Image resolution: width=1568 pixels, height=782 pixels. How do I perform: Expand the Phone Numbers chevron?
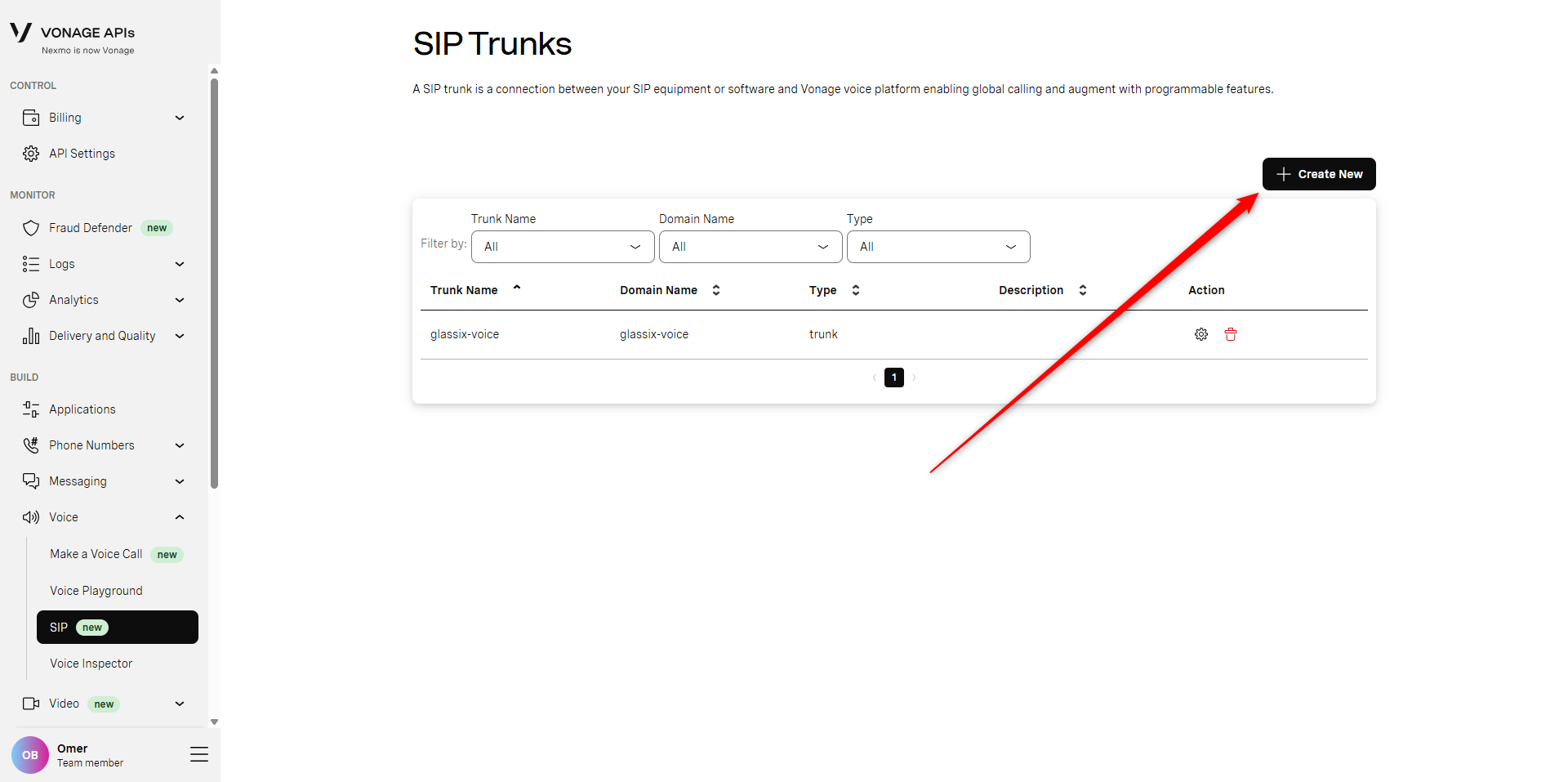(180, 445)
